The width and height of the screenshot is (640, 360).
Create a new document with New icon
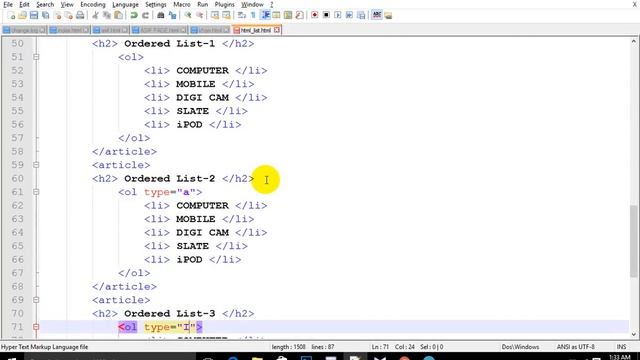(11, 16)
